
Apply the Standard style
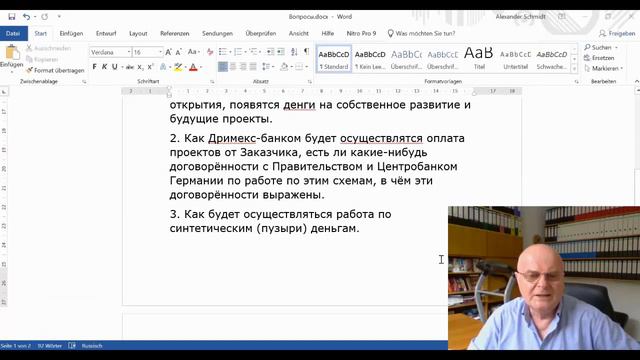tap(334, 59)
